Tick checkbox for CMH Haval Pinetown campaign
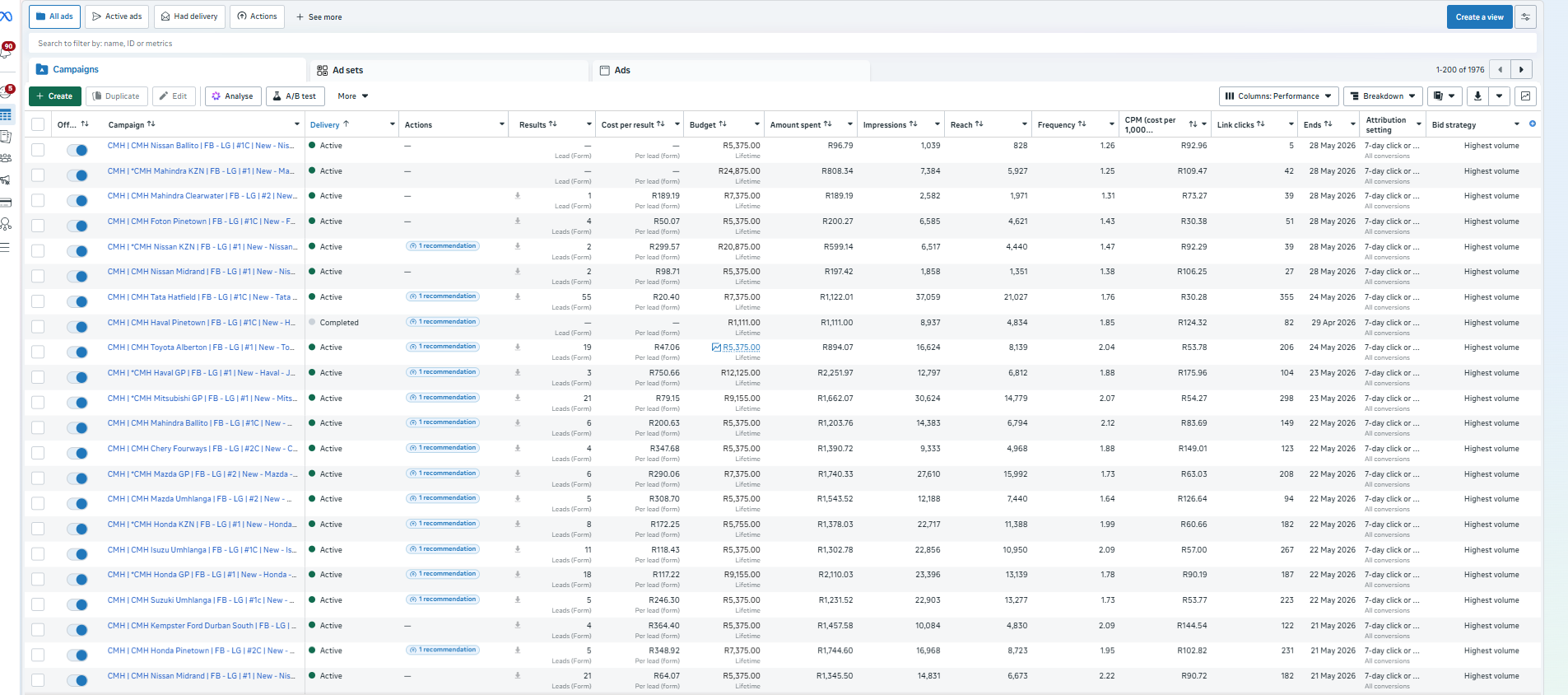This screenshot has height=695, width=1568. (38, 327)
